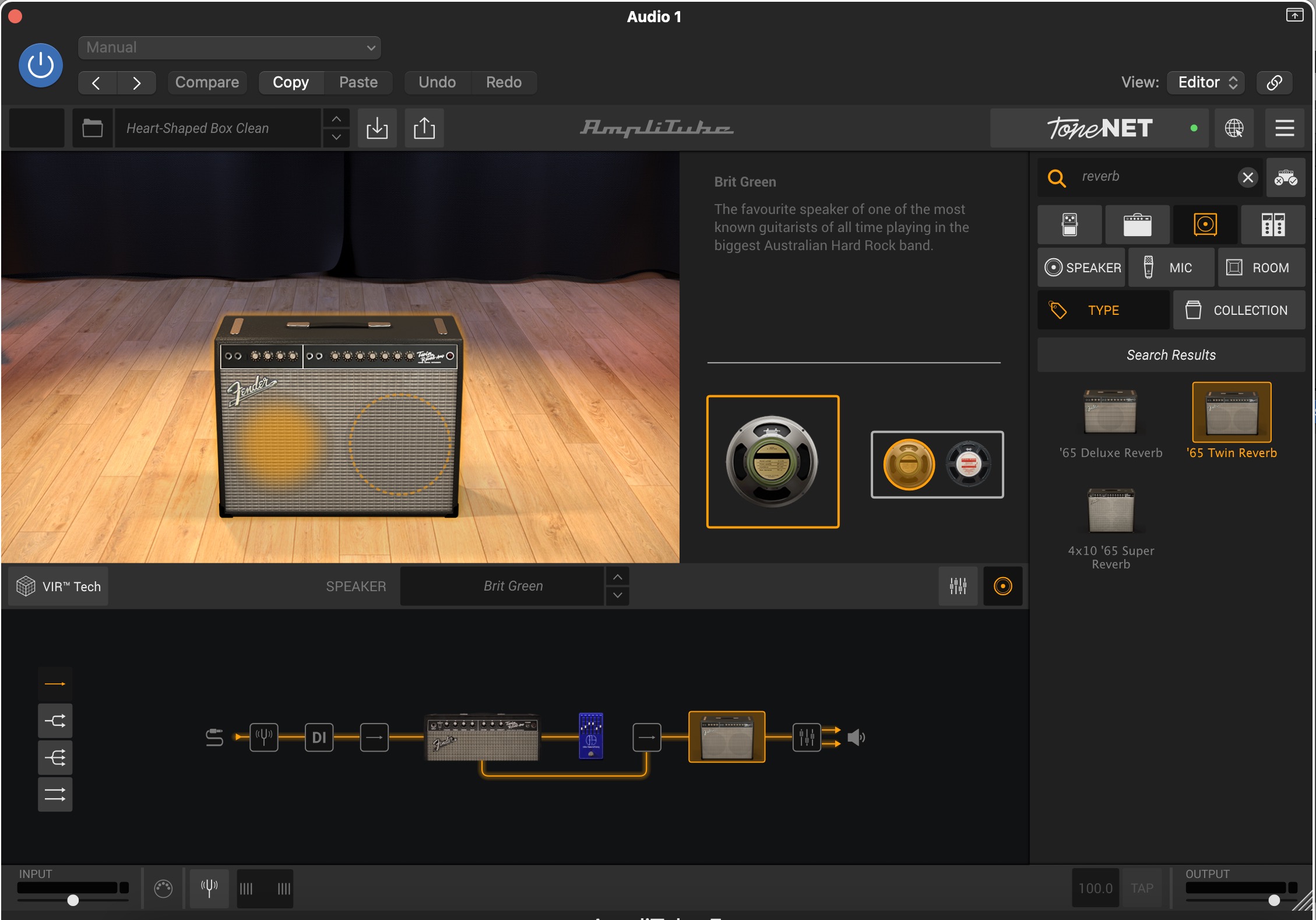The image size is (1316, 920).
Task: Toggle the plugin power button
Action: tap(41, 65)
